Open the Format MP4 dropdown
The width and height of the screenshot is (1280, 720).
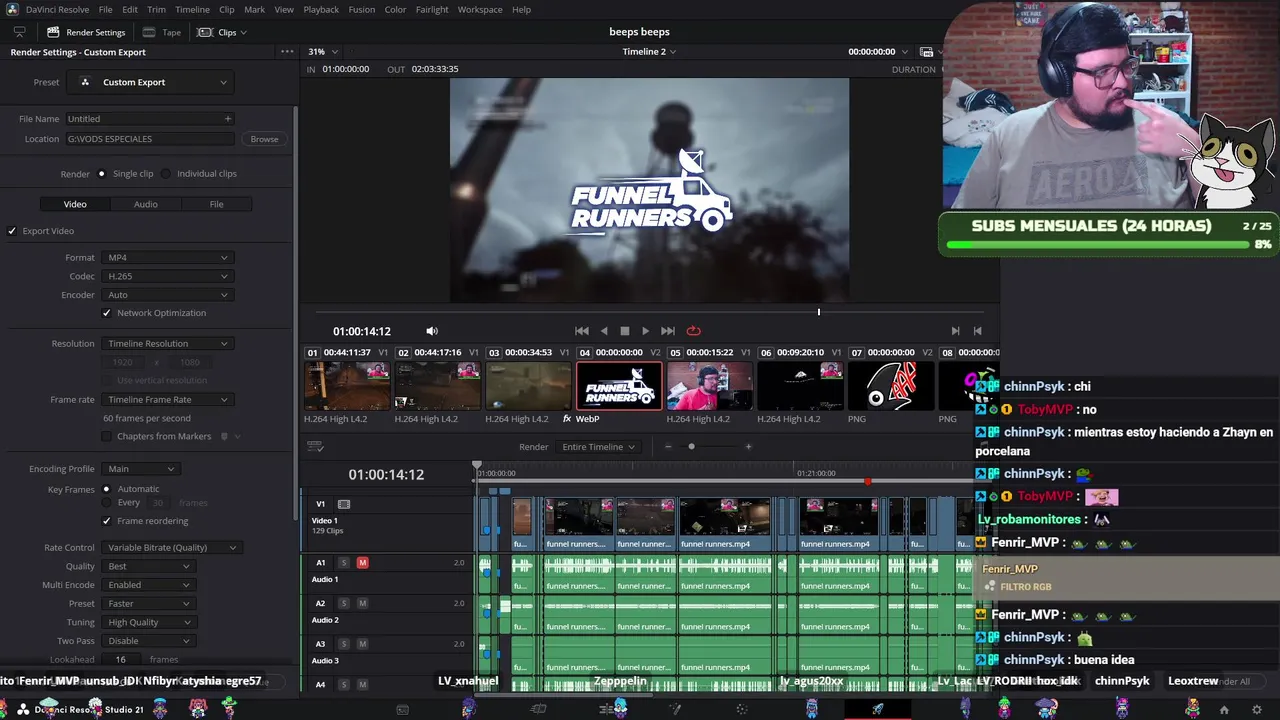click(166, 258)
